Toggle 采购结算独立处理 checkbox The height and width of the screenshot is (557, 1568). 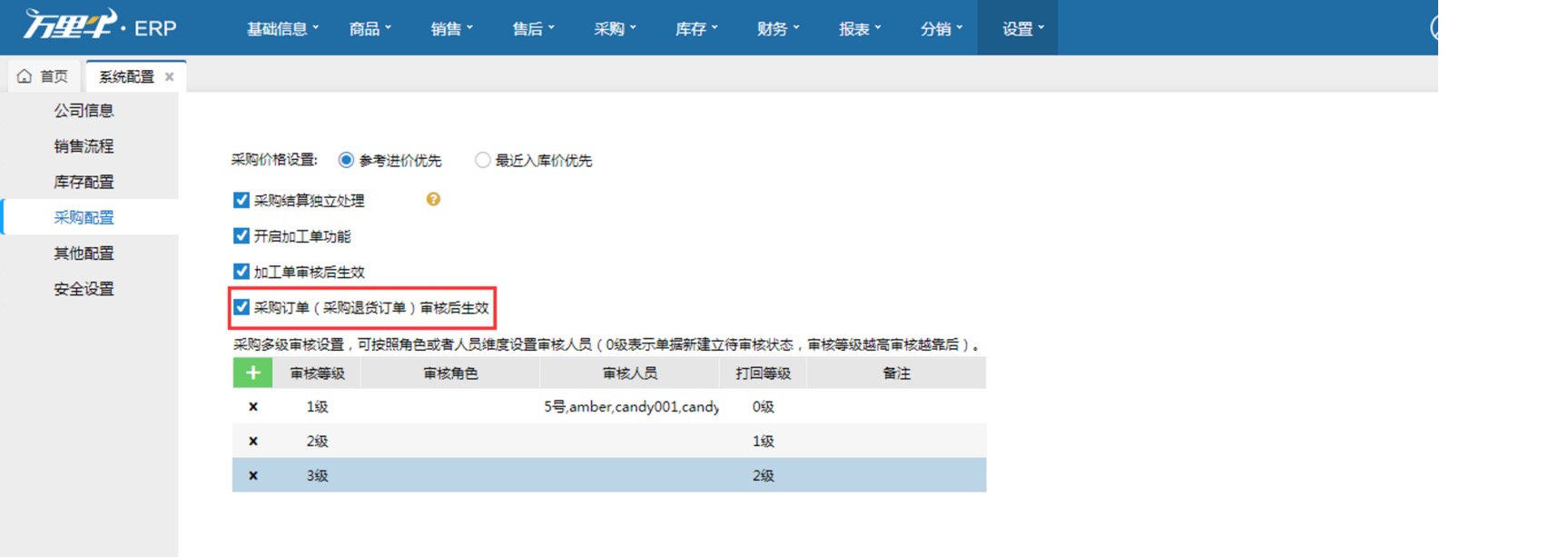pyautogui.click(x=242, y=200)
